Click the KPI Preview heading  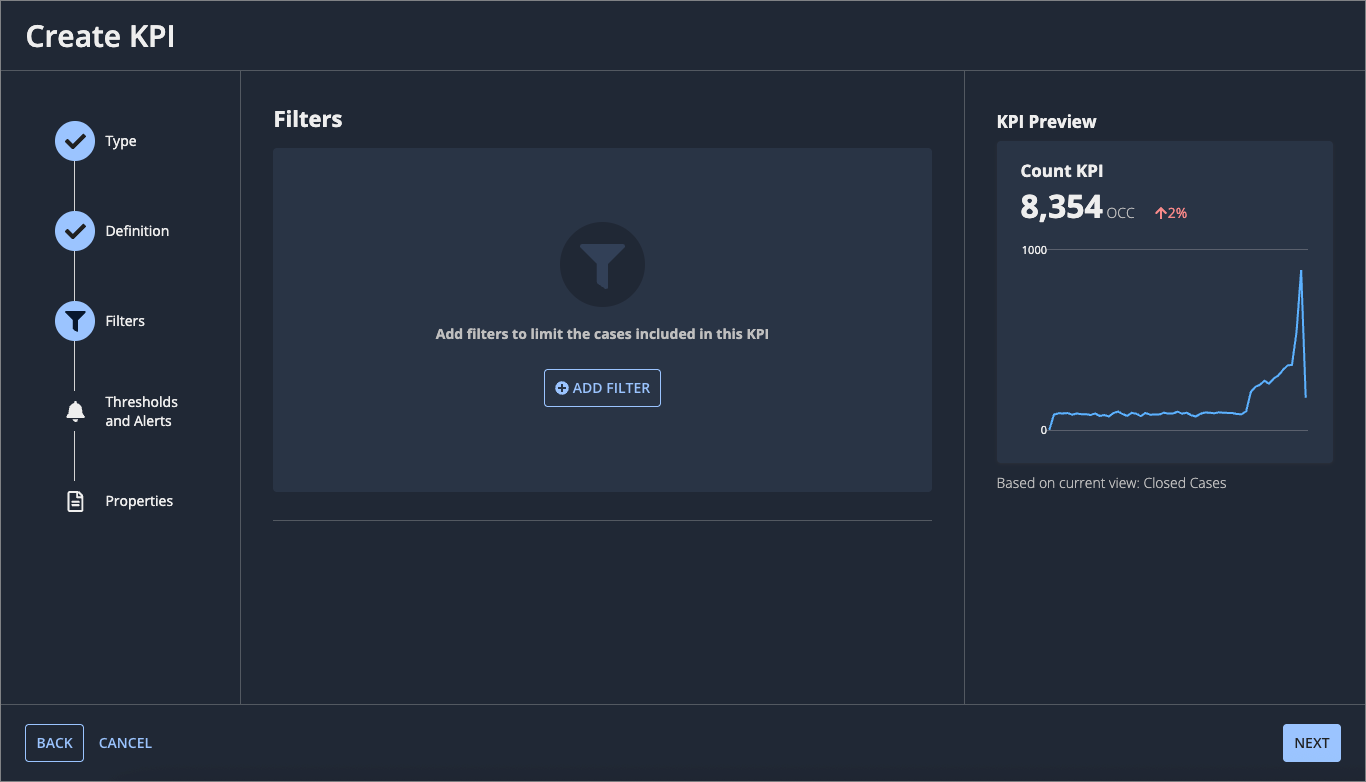[x=1046, y=122]
